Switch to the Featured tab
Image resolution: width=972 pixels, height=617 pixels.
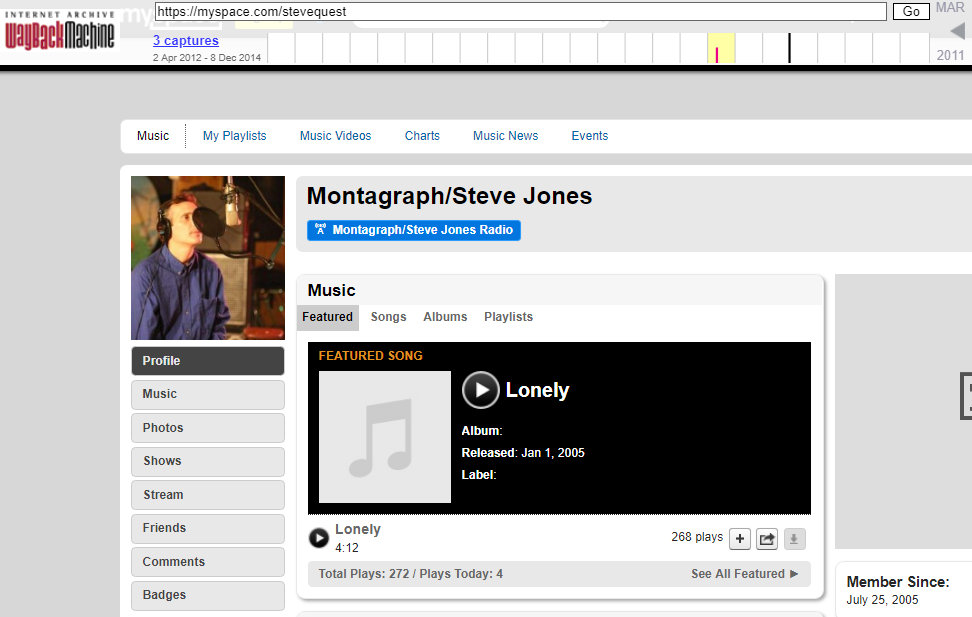(327, 317)
